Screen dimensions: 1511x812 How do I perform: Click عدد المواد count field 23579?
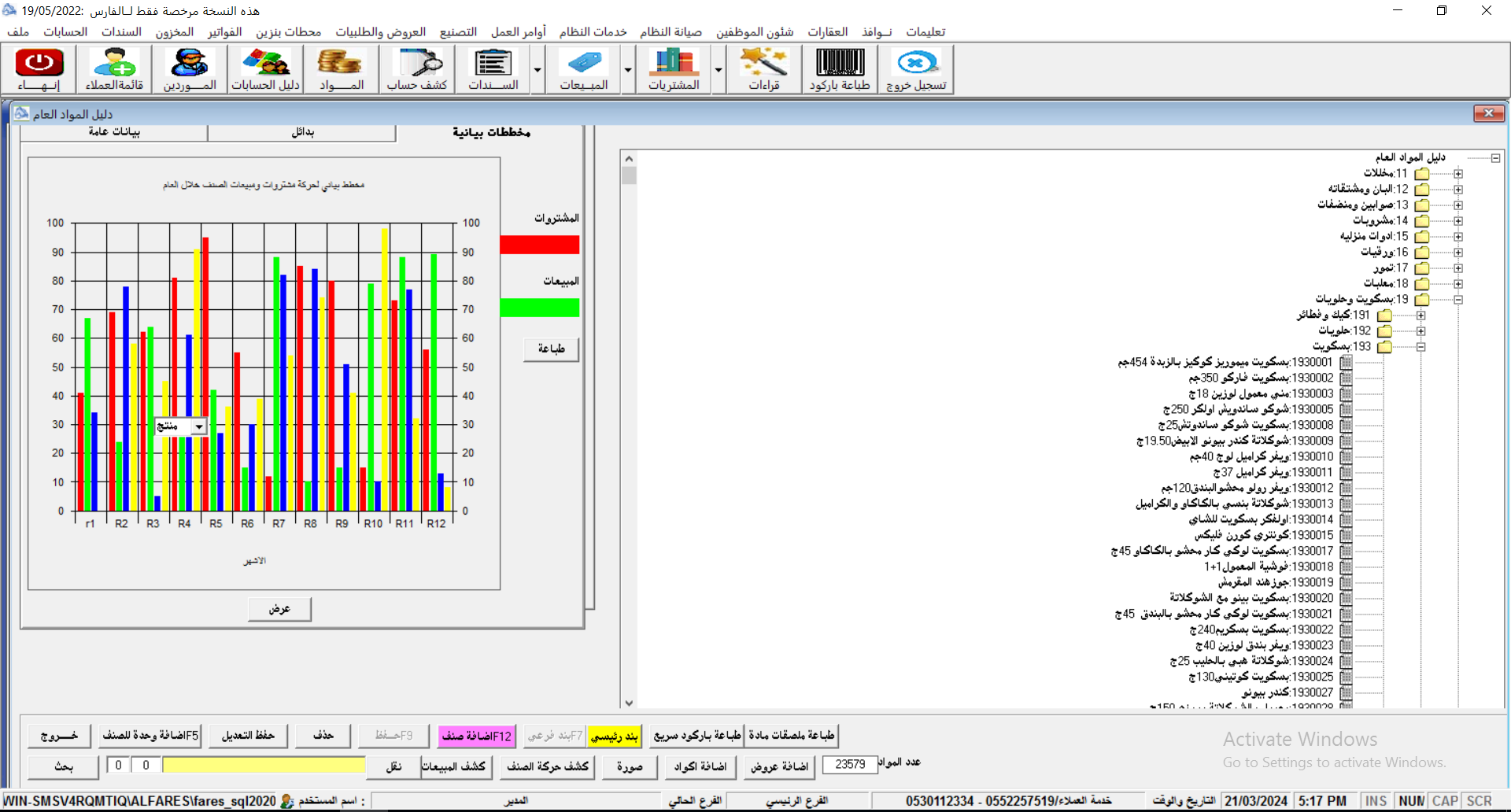coord(850,765)
